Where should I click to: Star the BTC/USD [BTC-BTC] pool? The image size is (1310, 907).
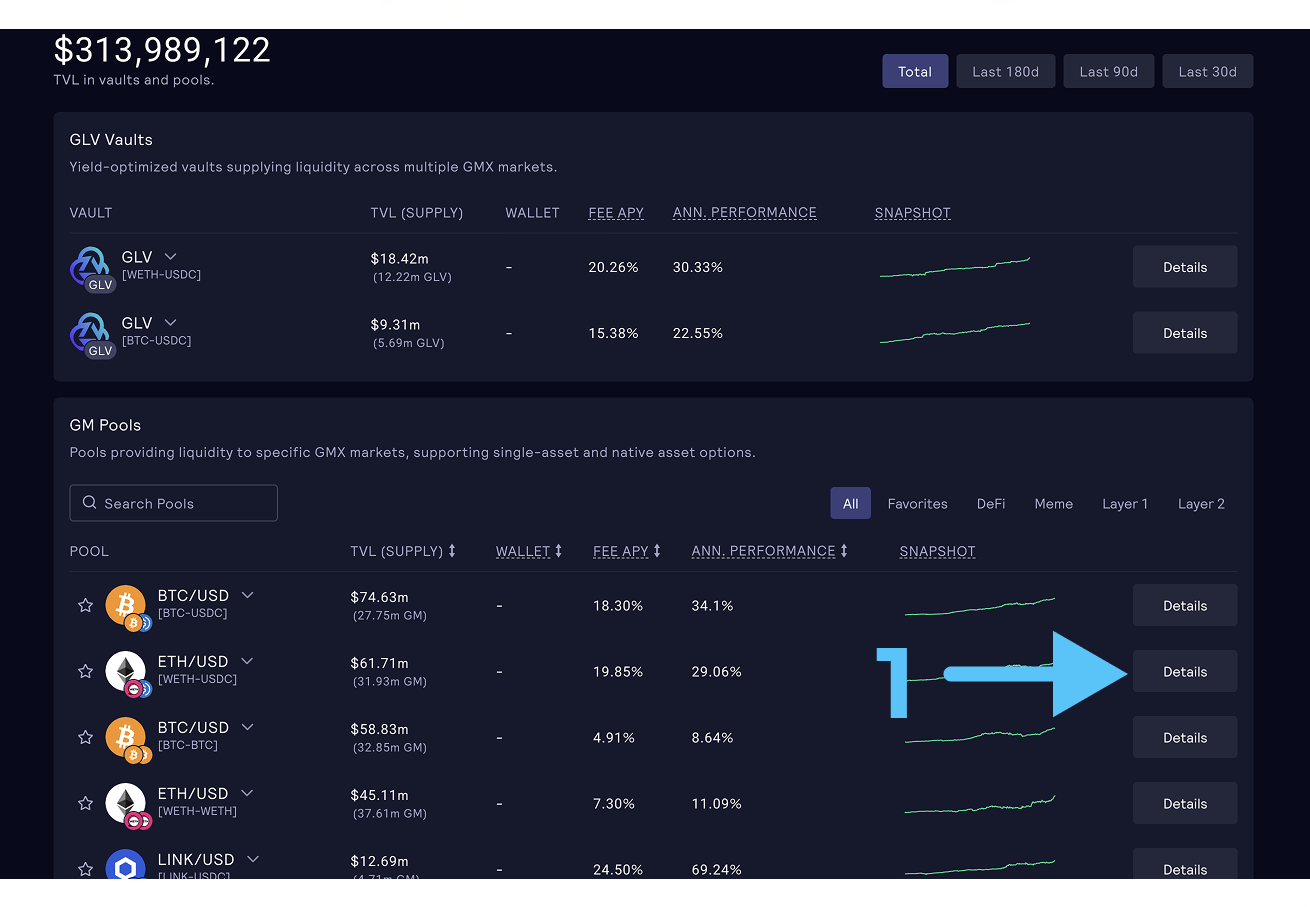pyautogui.click(x=85, y=737)
